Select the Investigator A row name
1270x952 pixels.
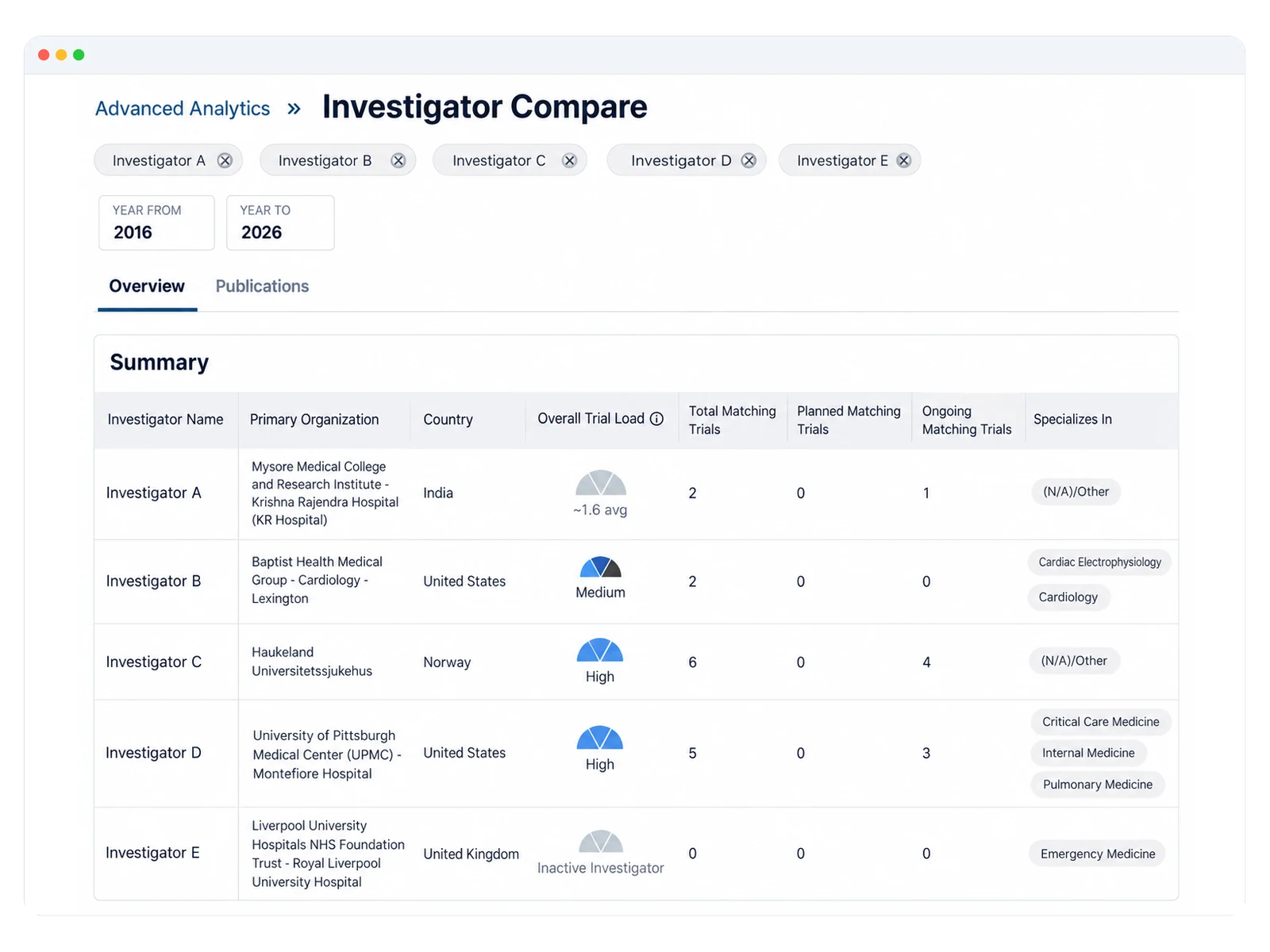tap(154, 493)
